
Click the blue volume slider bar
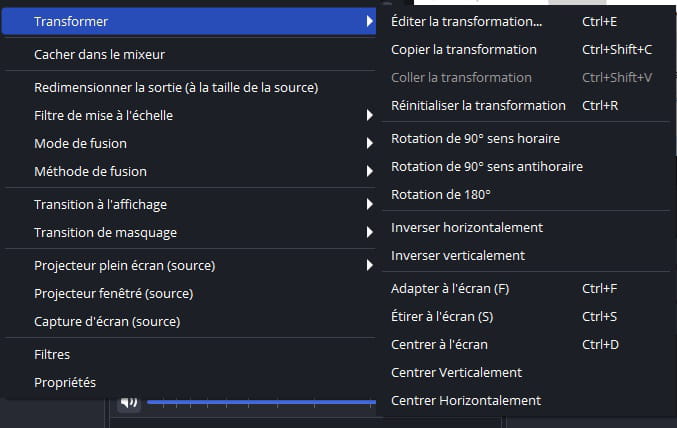tap(261, 402)
